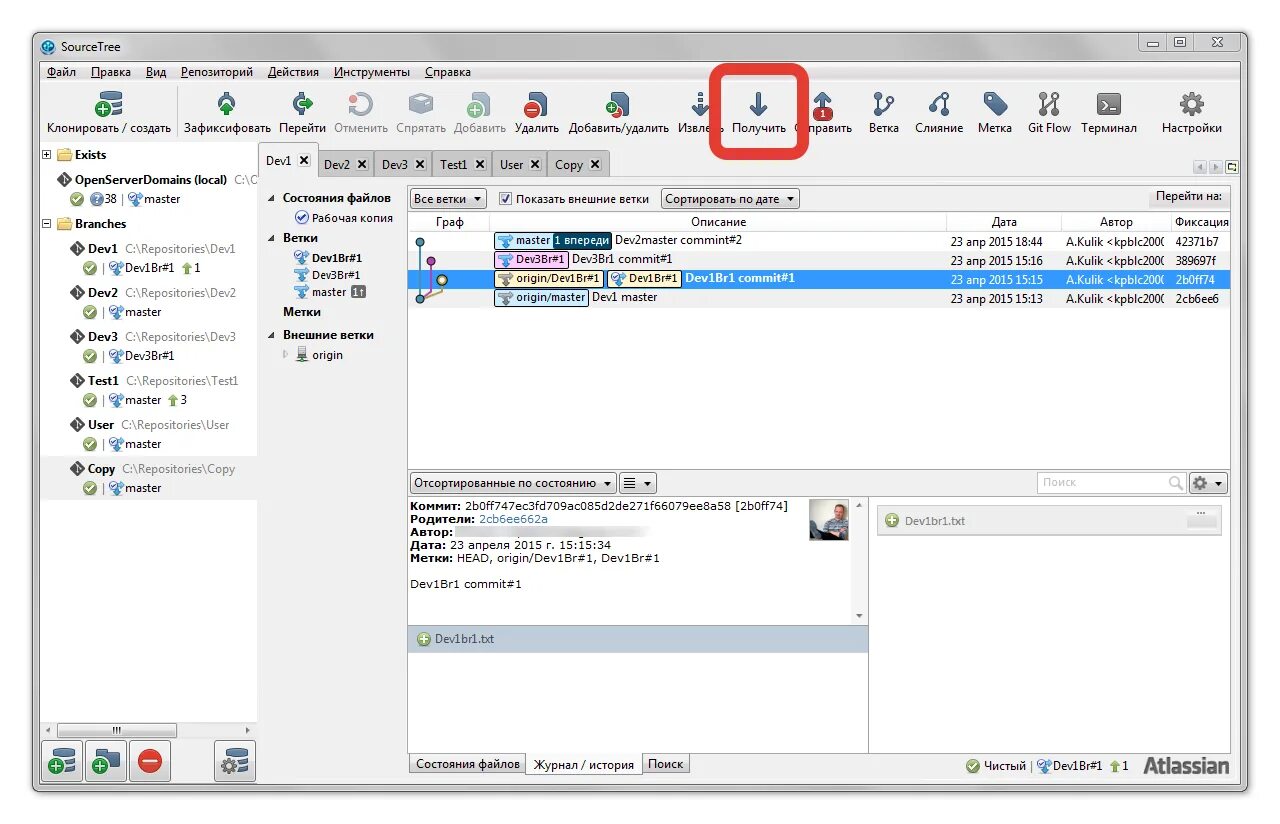The width and height of the screenshot is (1280, 824).
Task: Close the User tab
Action: pos(535,164)
